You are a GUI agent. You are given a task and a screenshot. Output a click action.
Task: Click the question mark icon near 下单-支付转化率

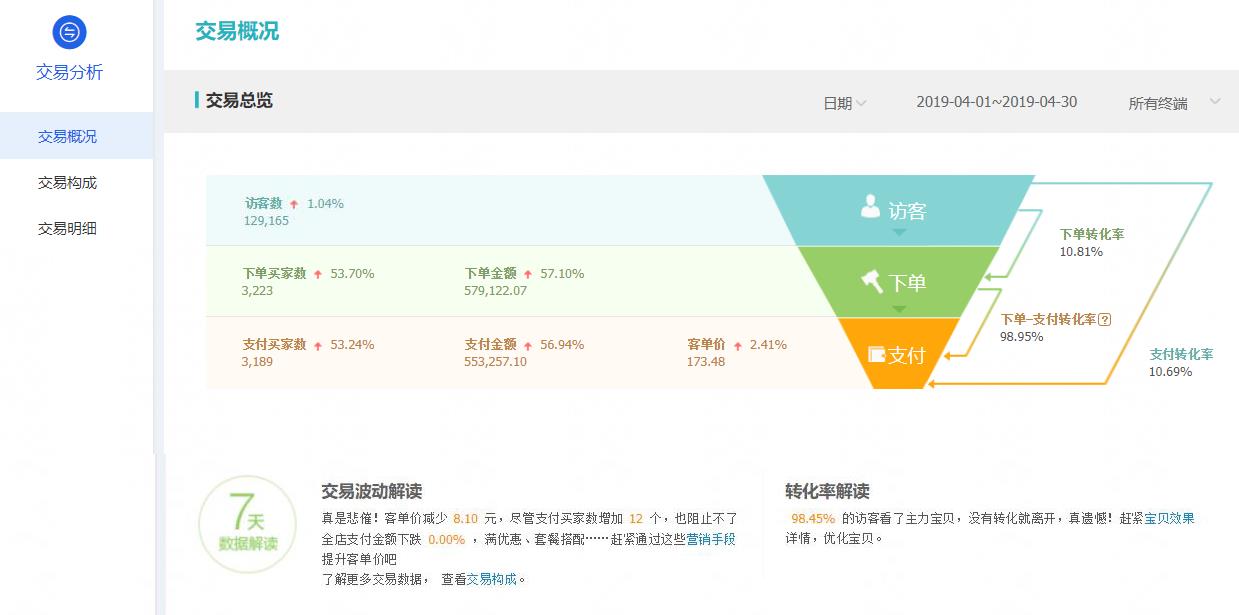[1105, 320]
